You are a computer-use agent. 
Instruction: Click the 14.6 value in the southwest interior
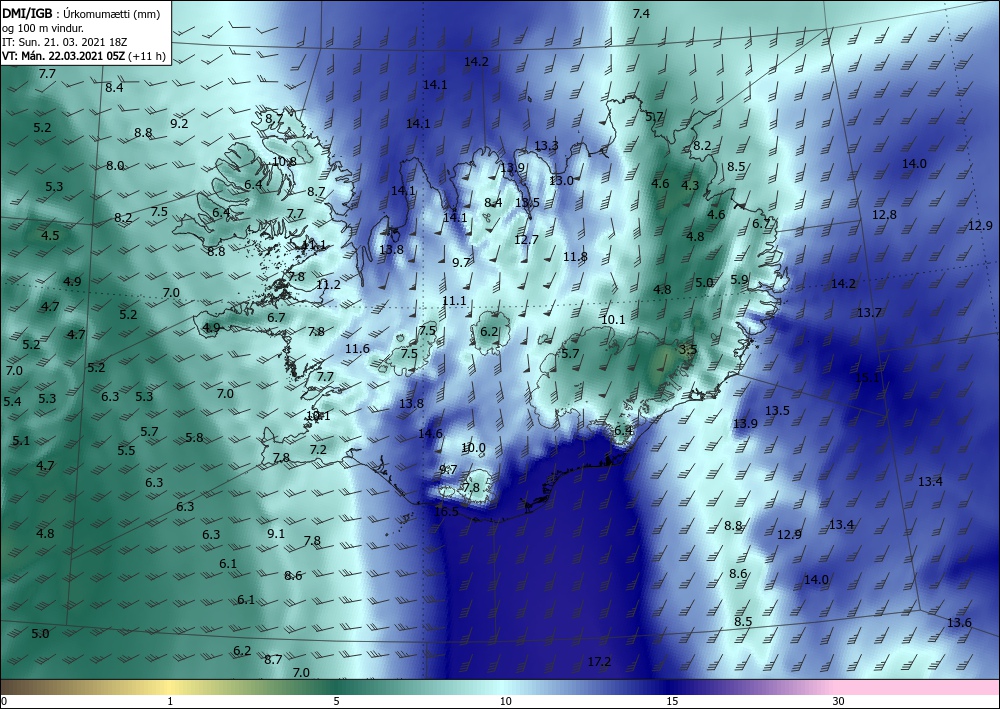(430, 434)
